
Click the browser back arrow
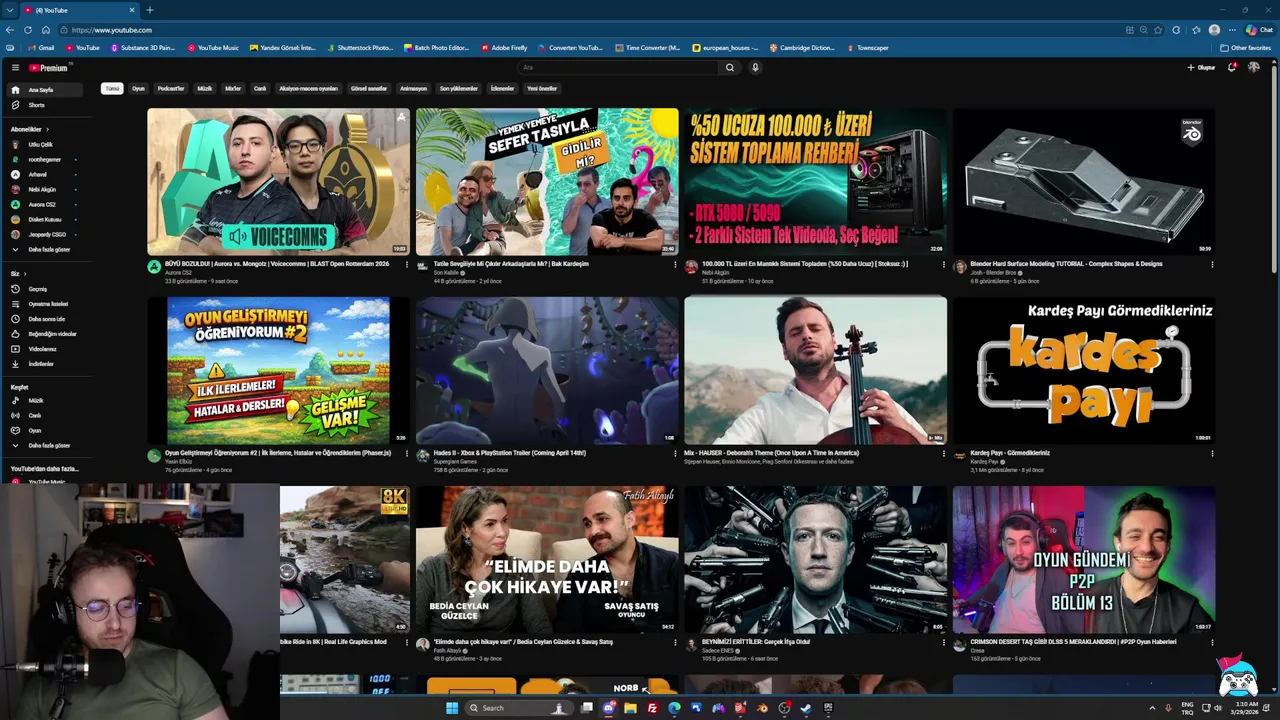12,30
